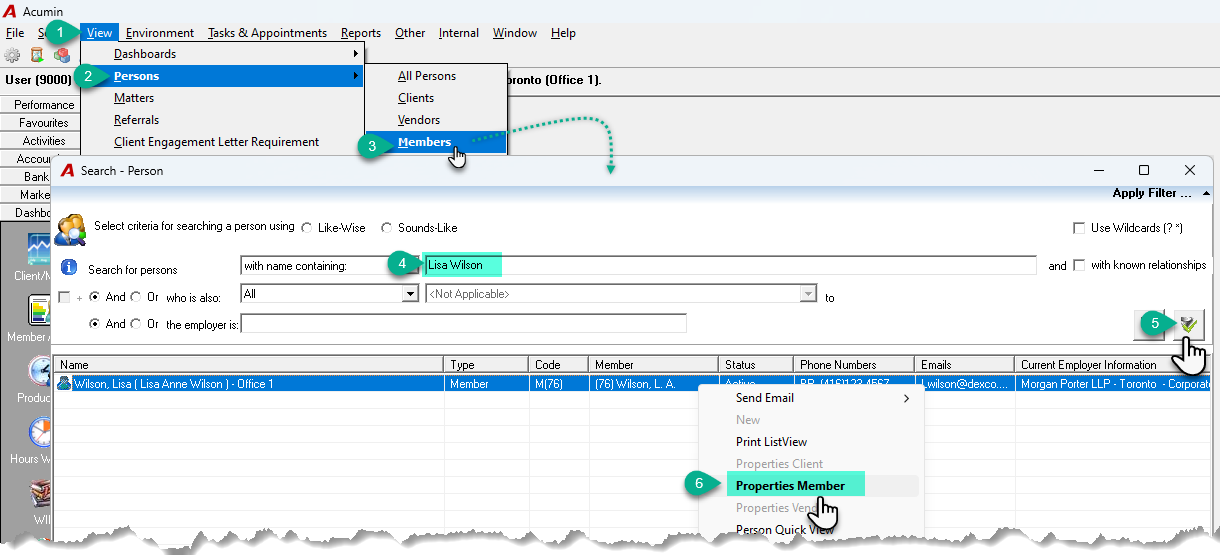
Task: Open Matters from the View menu
Action: pyautogui.click(x=134, y=98)
